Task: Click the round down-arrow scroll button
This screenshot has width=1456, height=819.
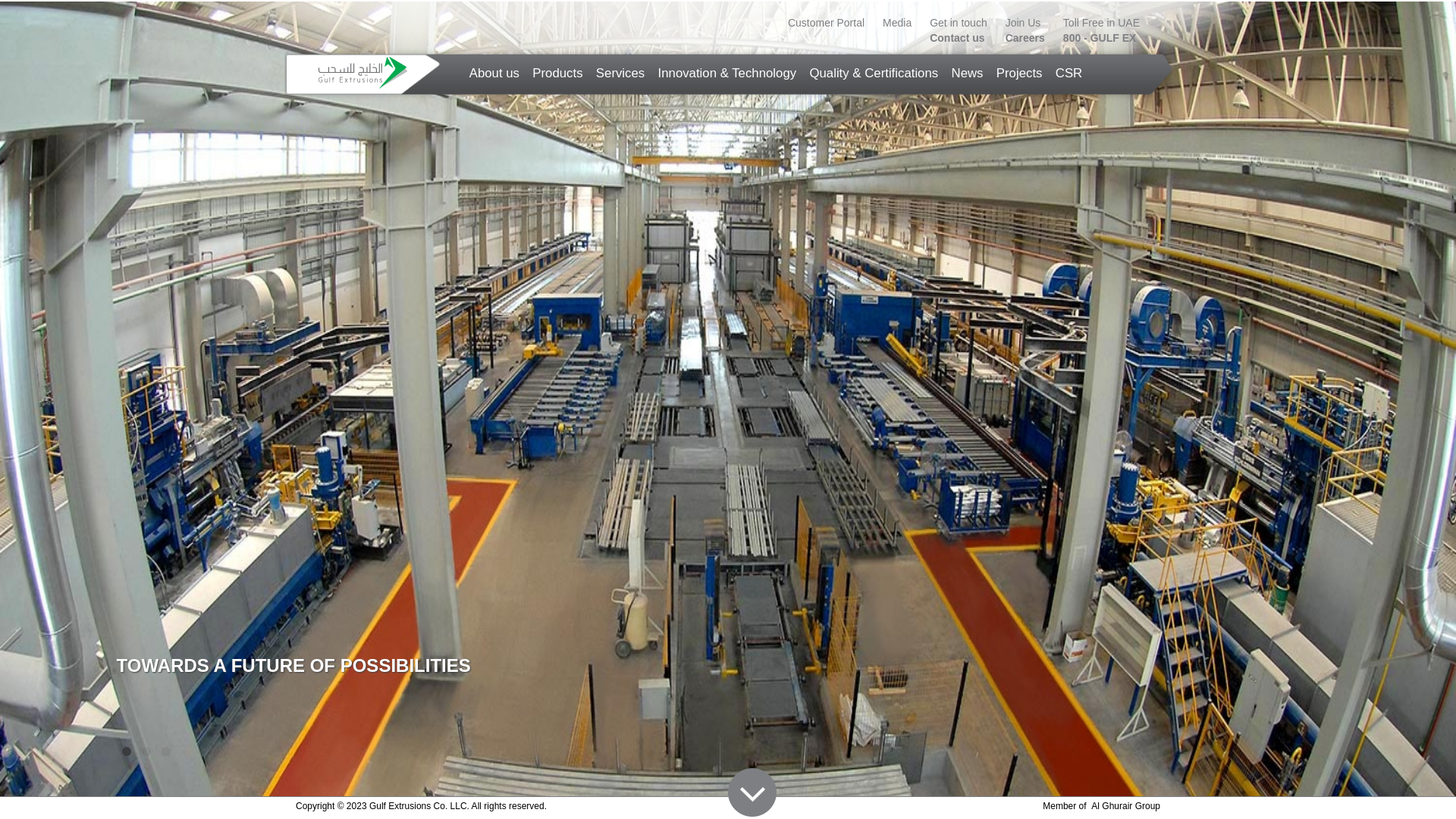Action: point(752,792)
